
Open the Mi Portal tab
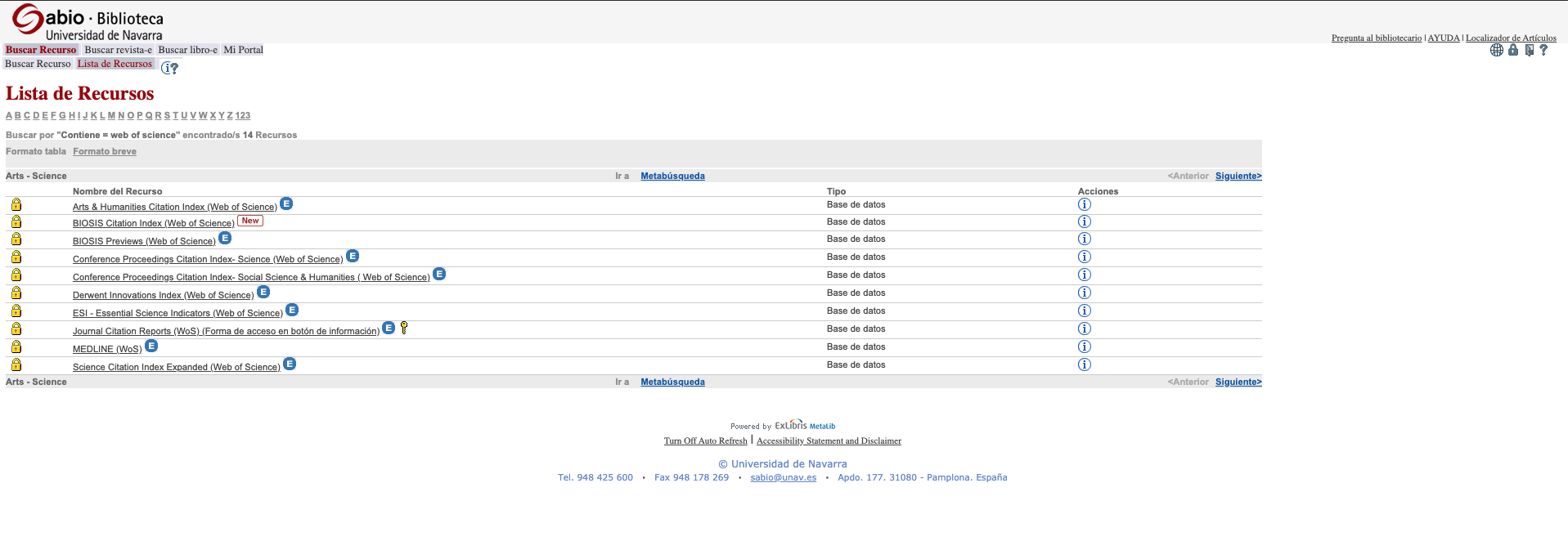pyautogui.click(x=243, y=50)
